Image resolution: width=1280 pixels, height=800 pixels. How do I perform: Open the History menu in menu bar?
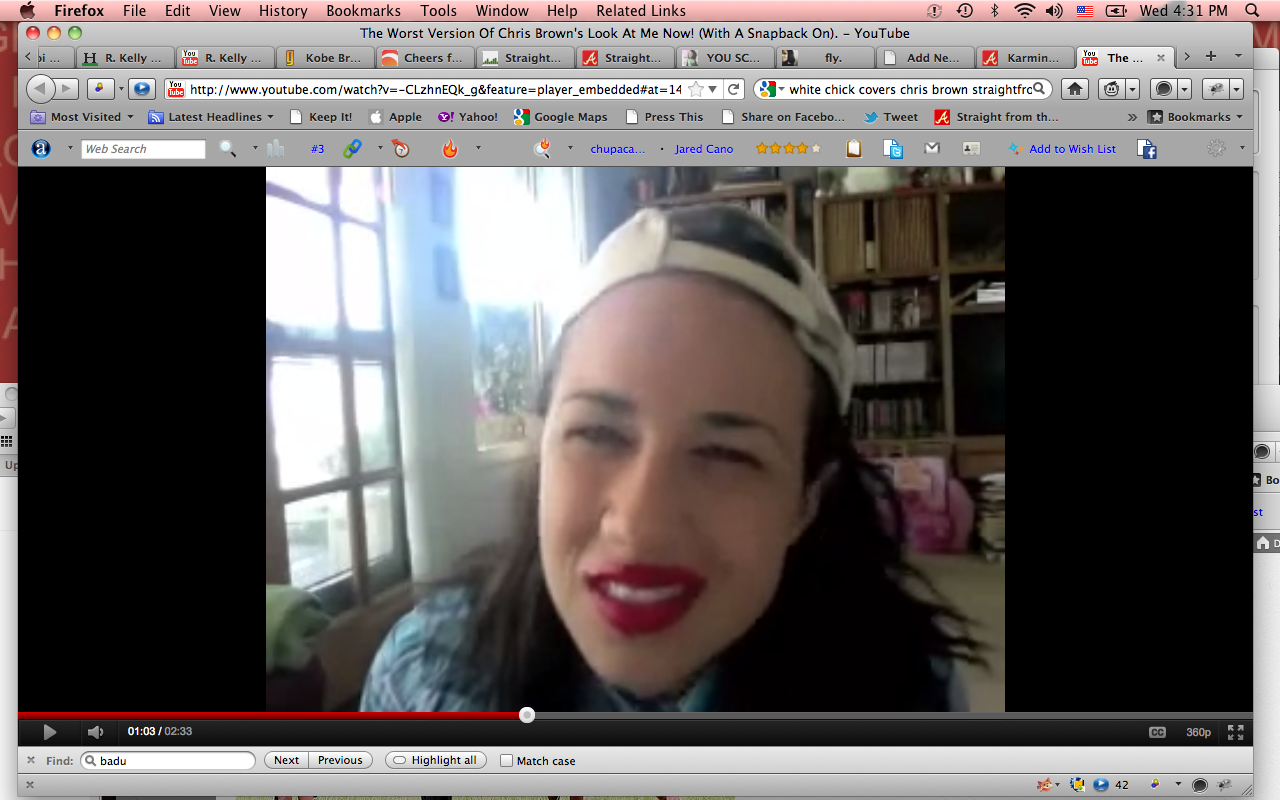283,11
